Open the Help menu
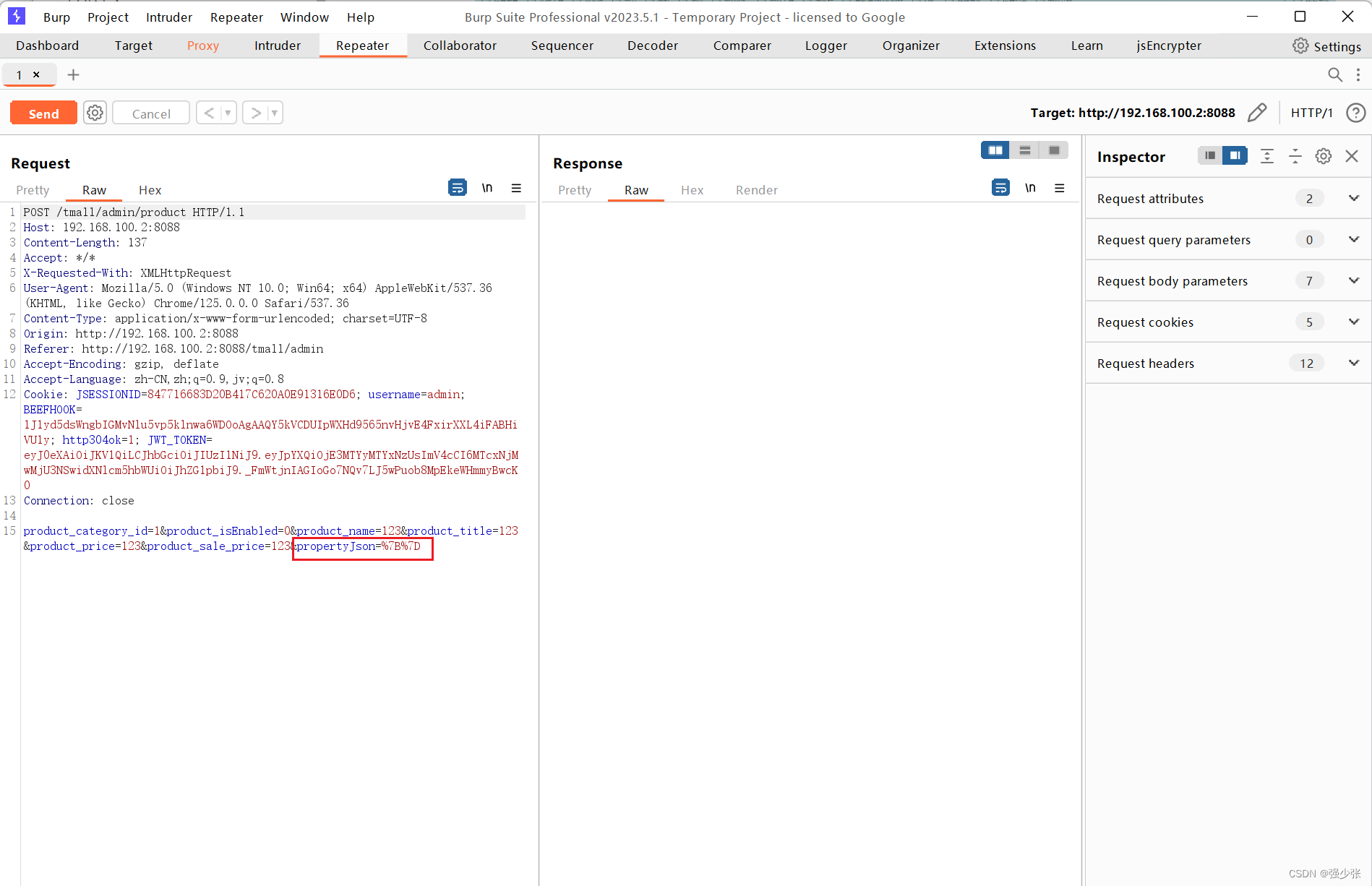 360,17
